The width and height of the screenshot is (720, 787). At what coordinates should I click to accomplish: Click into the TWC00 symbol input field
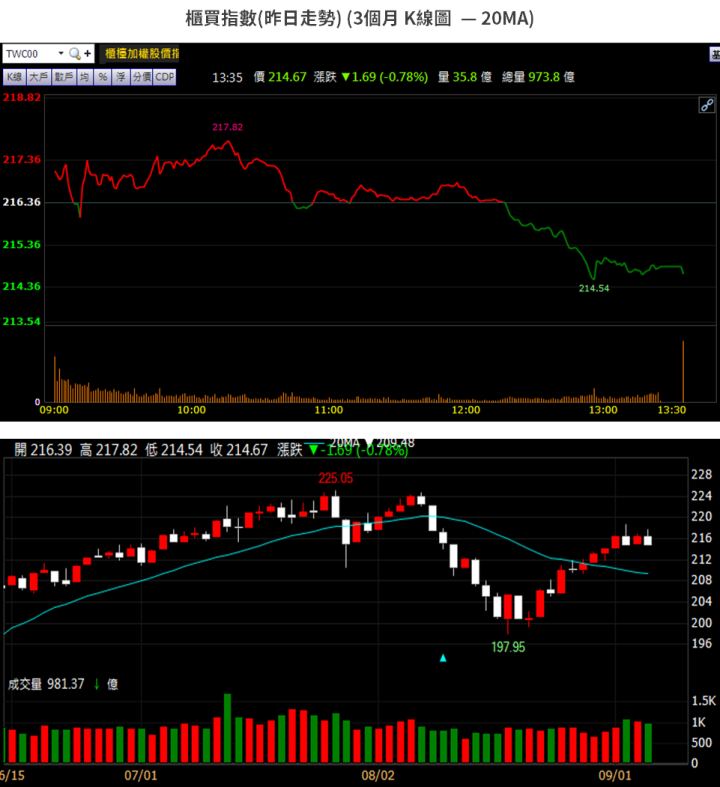pos(30,54)
